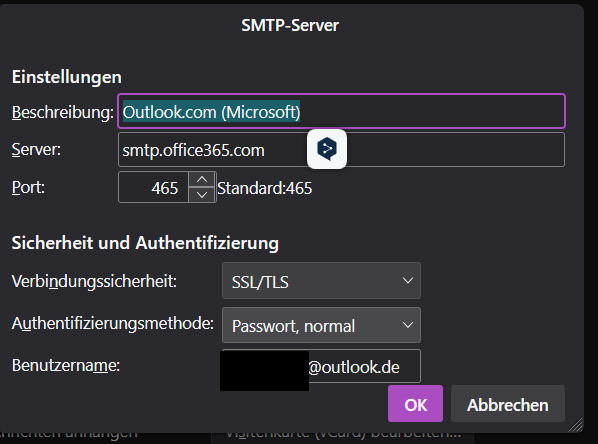Decrease port number with down arrow

[x=202, y=195]
